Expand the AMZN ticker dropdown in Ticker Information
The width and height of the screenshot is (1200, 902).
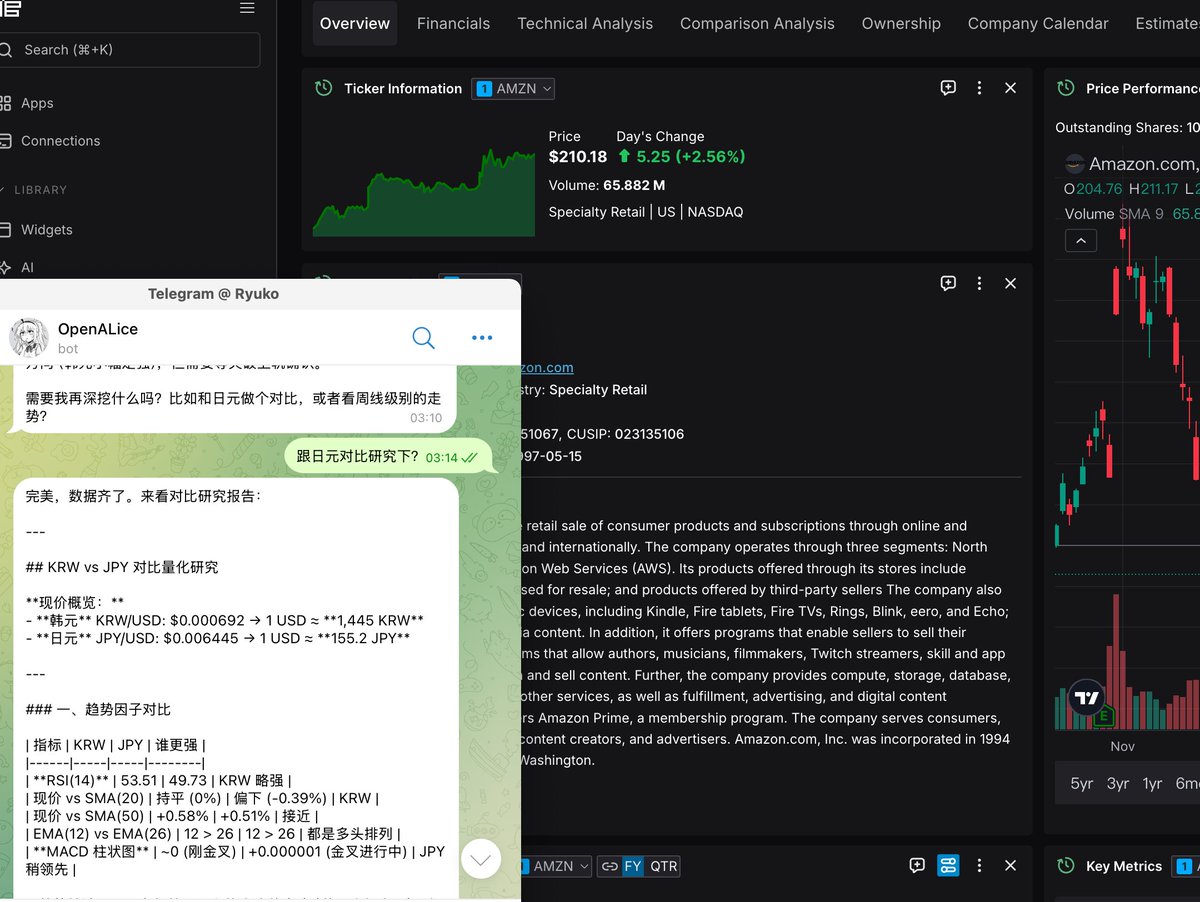[513, 89]
